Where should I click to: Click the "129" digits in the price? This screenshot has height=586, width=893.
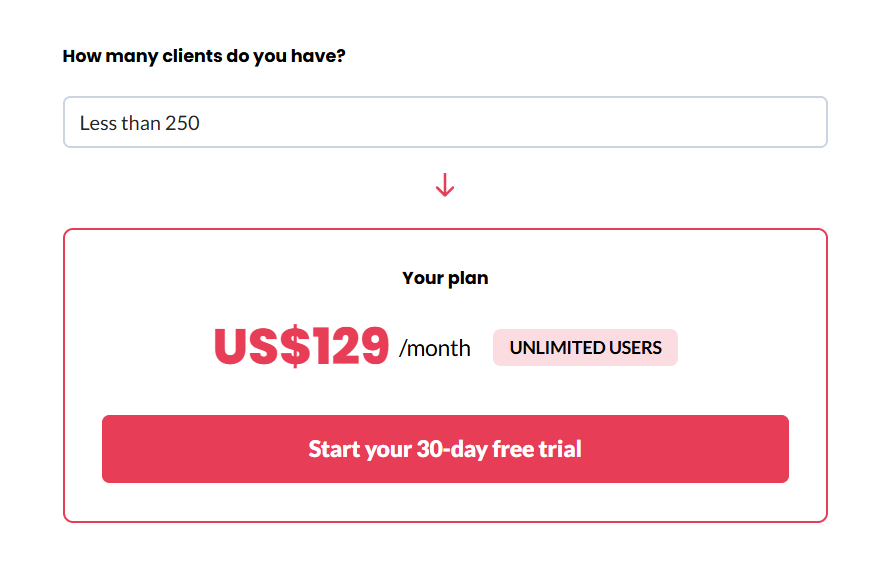click(350, 346)
